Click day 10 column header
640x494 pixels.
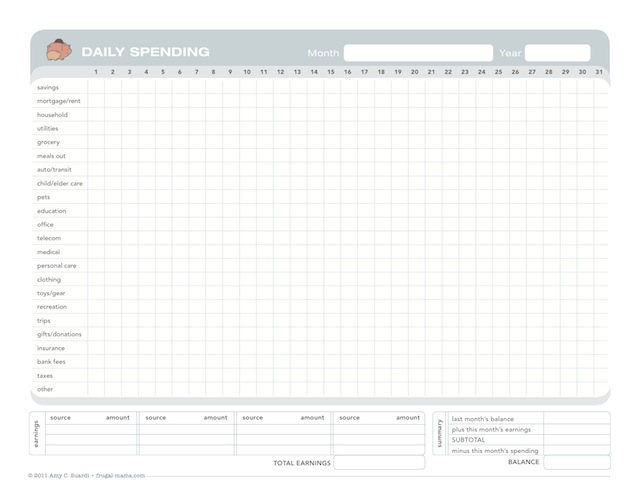pos(247,72)
